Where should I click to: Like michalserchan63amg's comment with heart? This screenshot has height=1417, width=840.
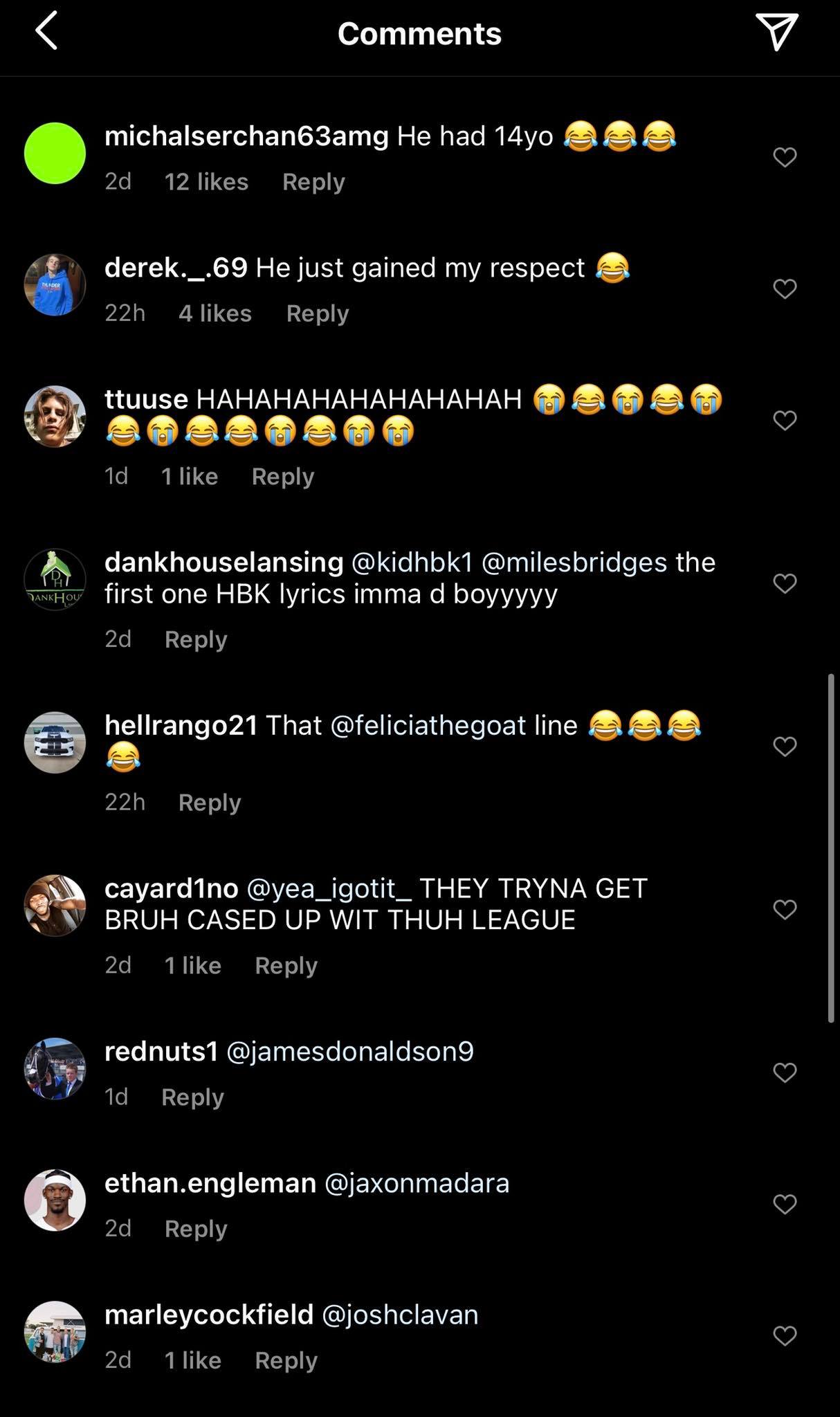[x=785, y=157]
